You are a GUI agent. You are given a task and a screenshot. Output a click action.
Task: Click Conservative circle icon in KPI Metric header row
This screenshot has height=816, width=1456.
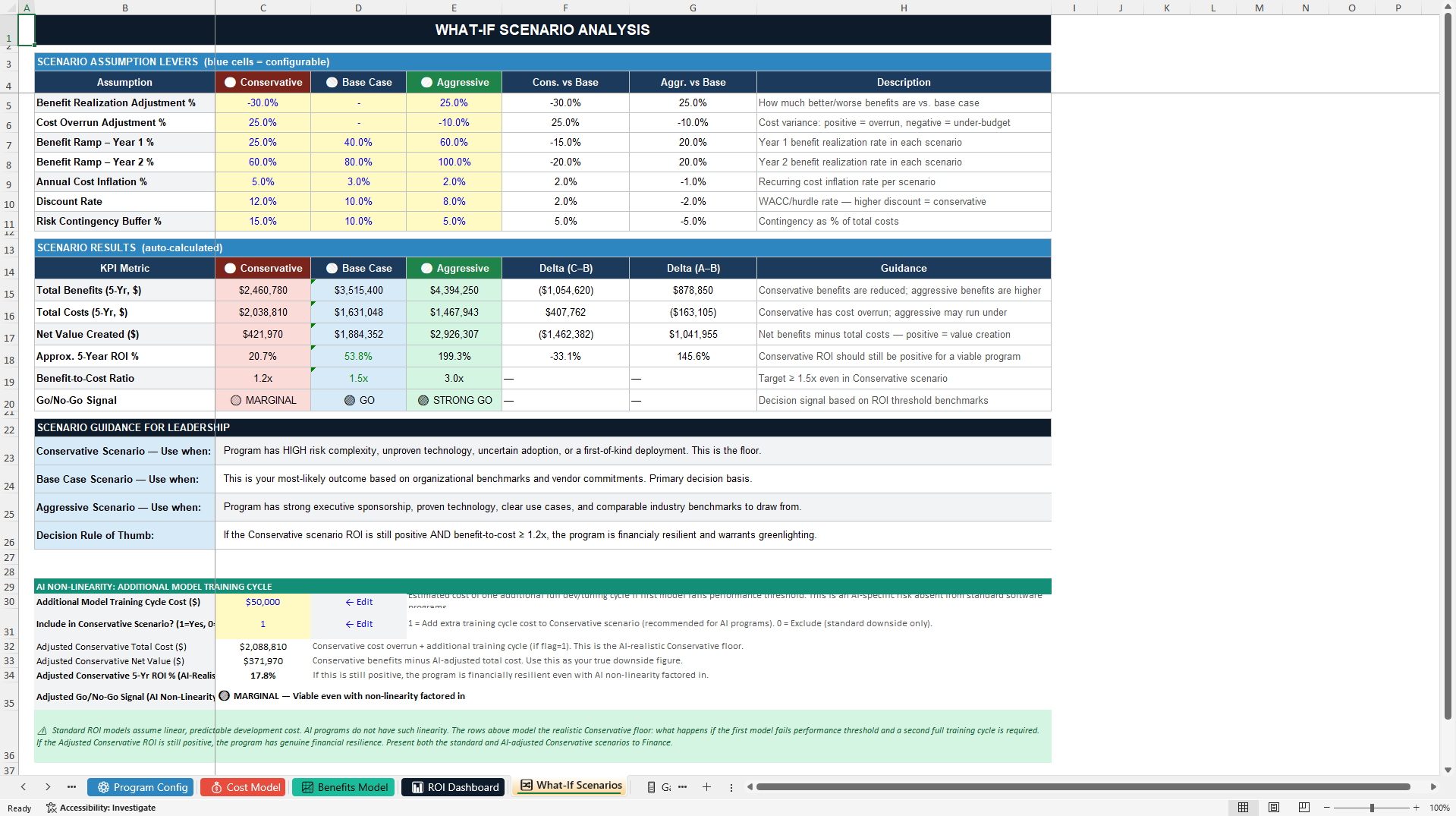coord(230,268)
